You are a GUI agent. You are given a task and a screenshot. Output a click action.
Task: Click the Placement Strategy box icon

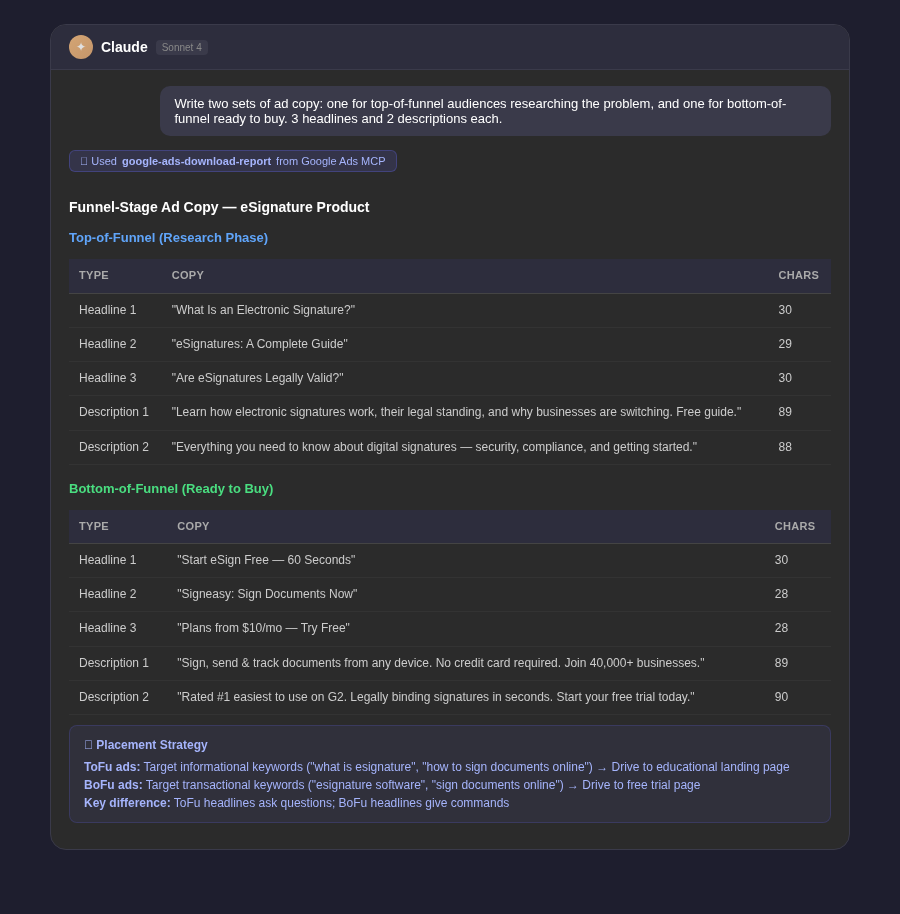point(89,745)
